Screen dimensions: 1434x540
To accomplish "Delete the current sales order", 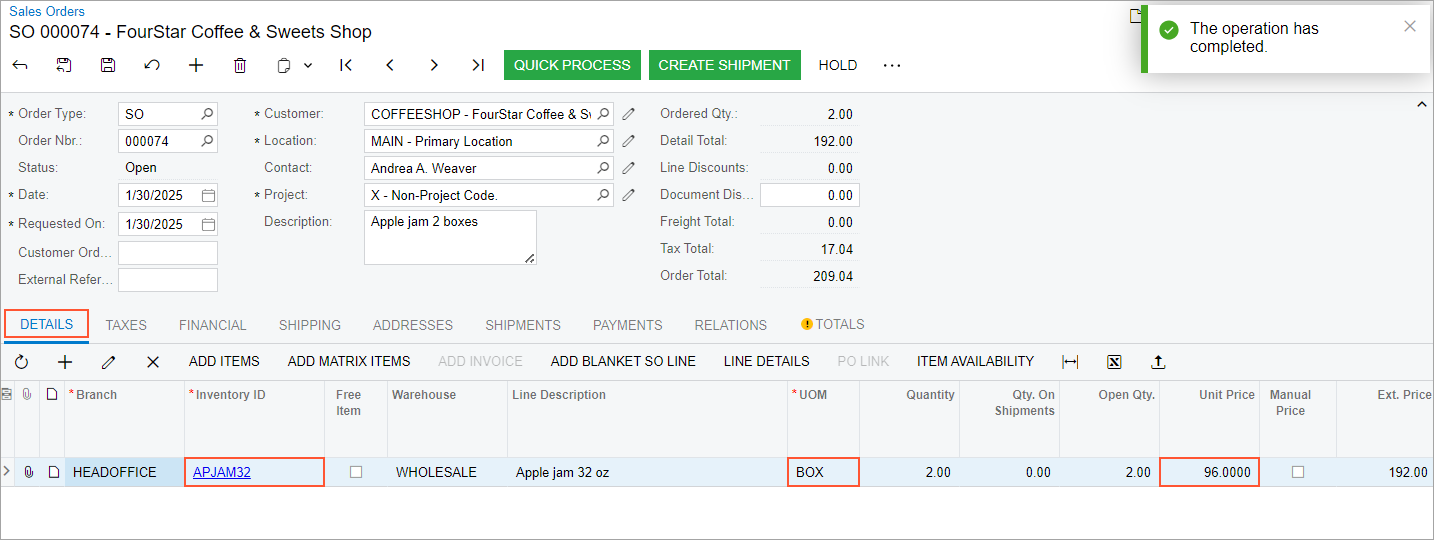I will click(x=240, y=65).
